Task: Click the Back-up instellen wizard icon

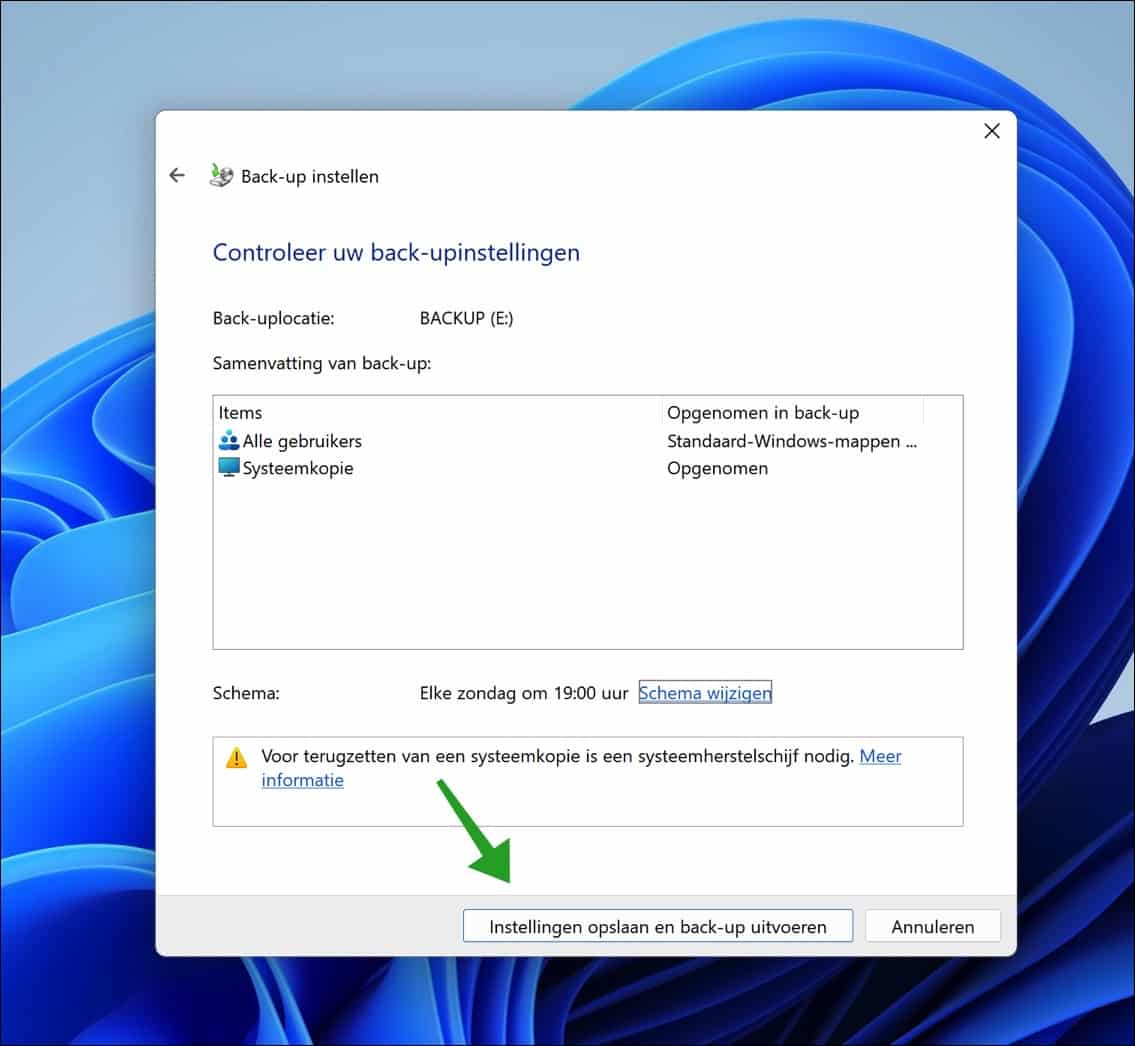Action: click(x=221, y=175)
